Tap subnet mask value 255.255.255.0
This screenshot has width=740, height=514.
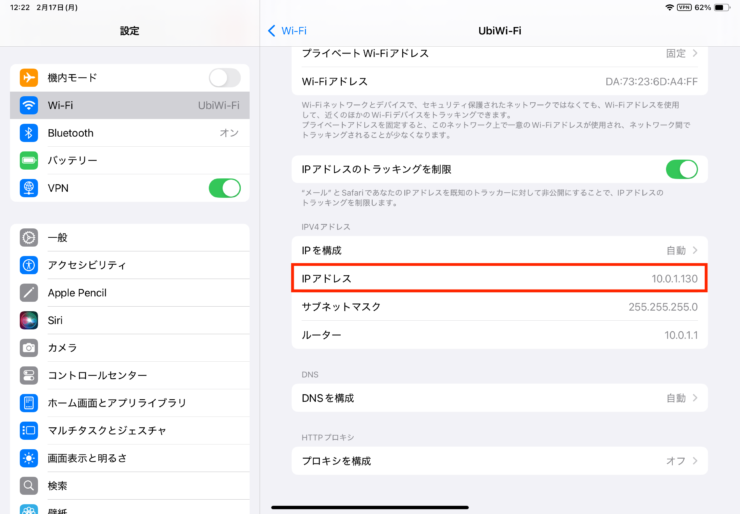663,307
